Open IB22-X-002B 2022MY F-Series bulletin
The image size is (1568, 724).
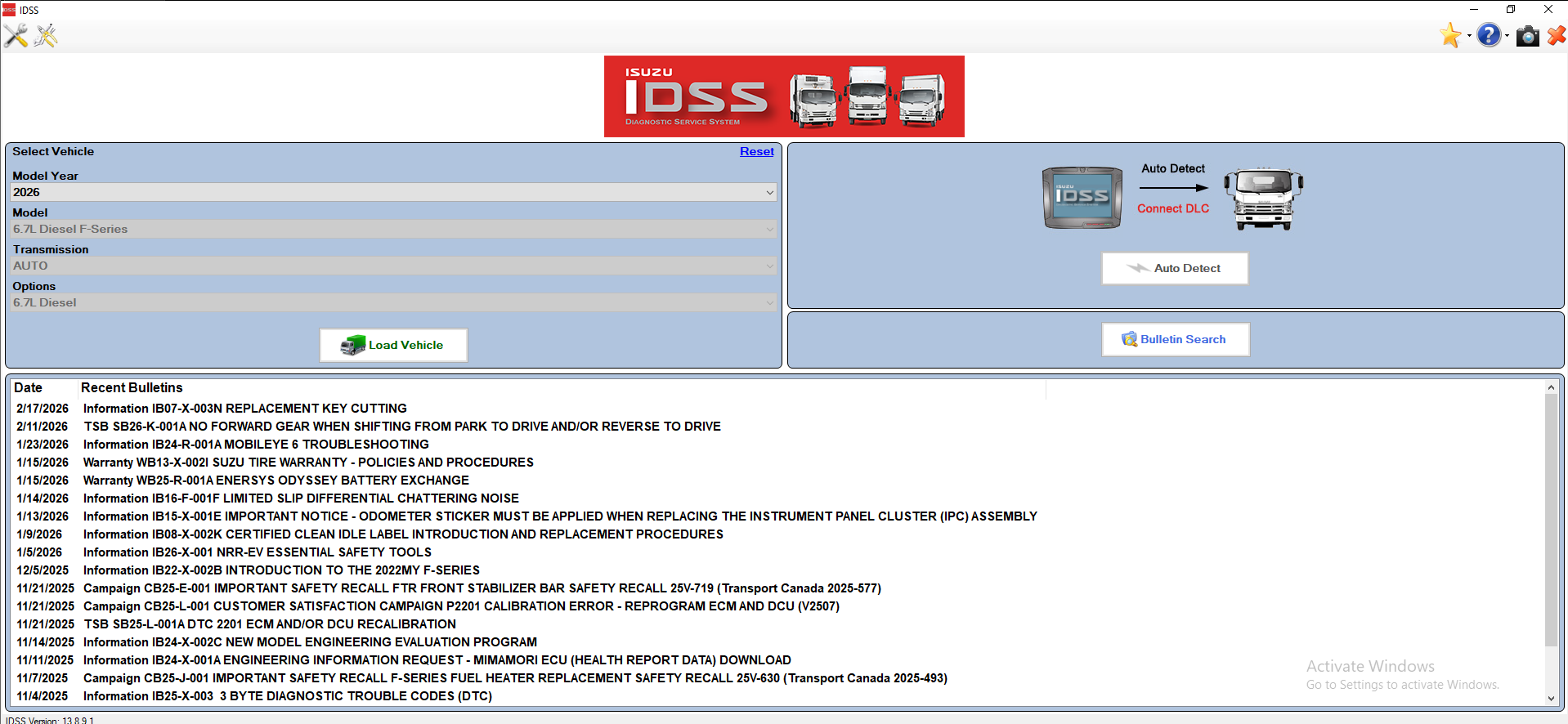(281, 570)
